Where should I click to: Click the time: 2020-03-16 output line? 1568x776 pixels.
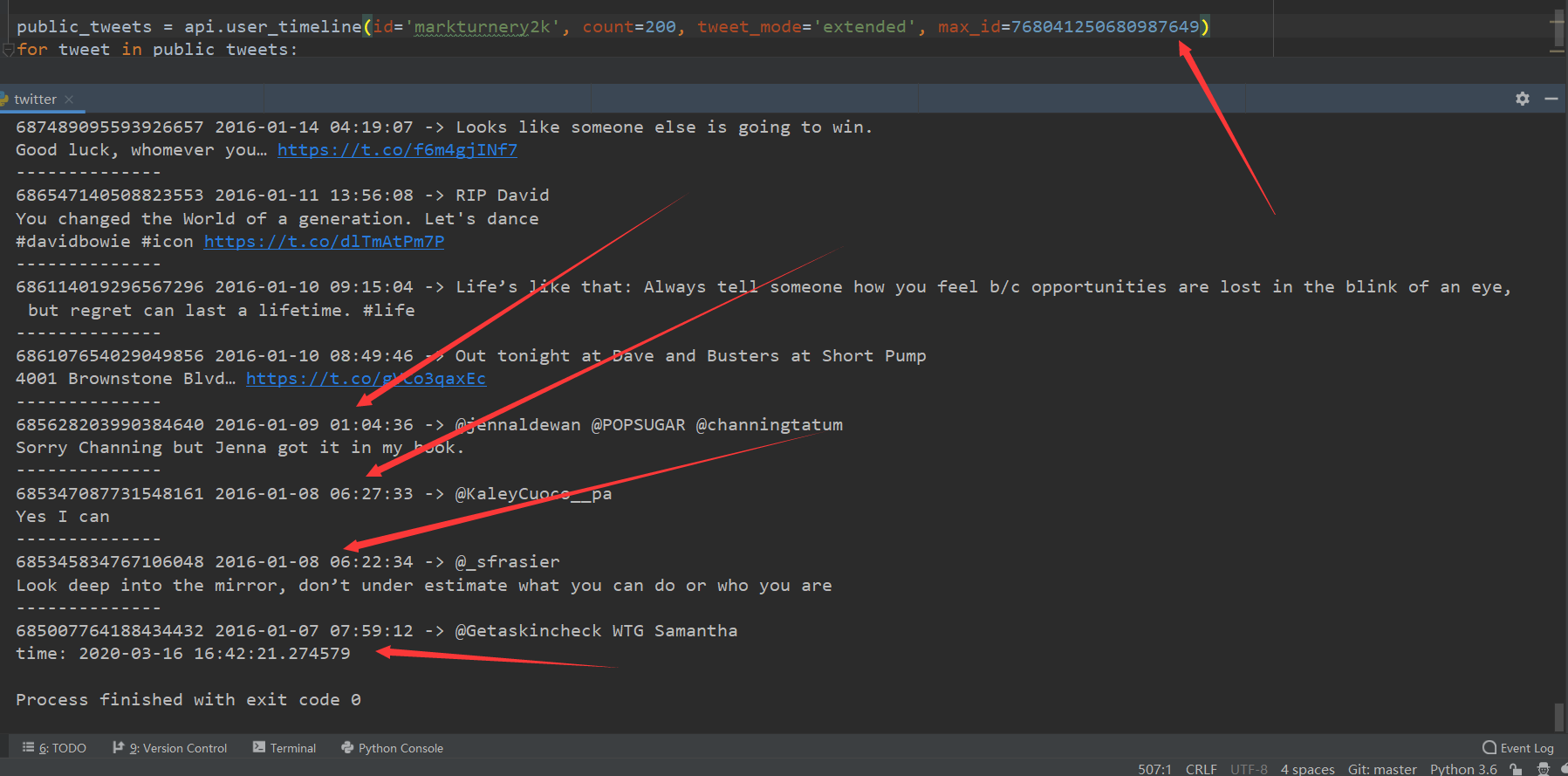[x=183, y=654]
